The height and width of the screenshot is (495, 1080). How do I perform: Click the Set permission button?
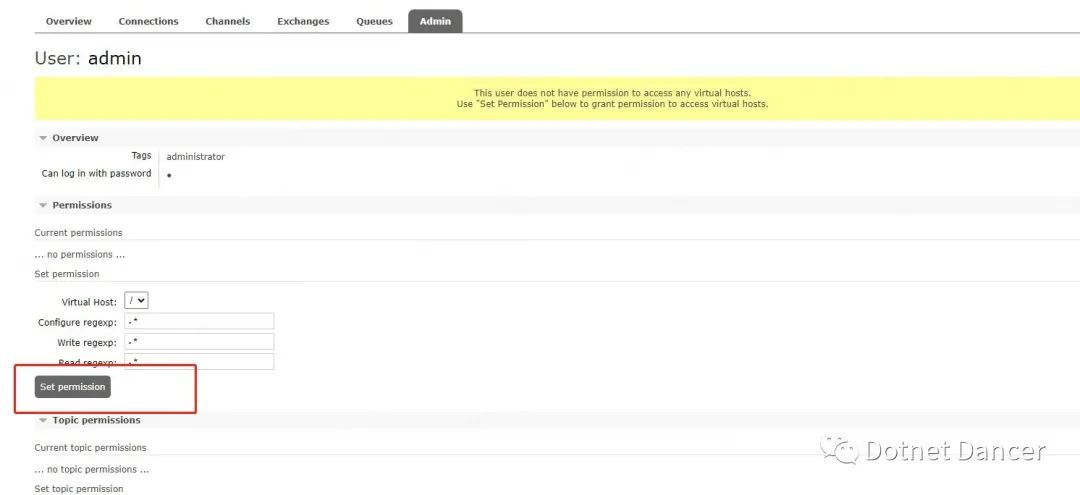[72, 387]
